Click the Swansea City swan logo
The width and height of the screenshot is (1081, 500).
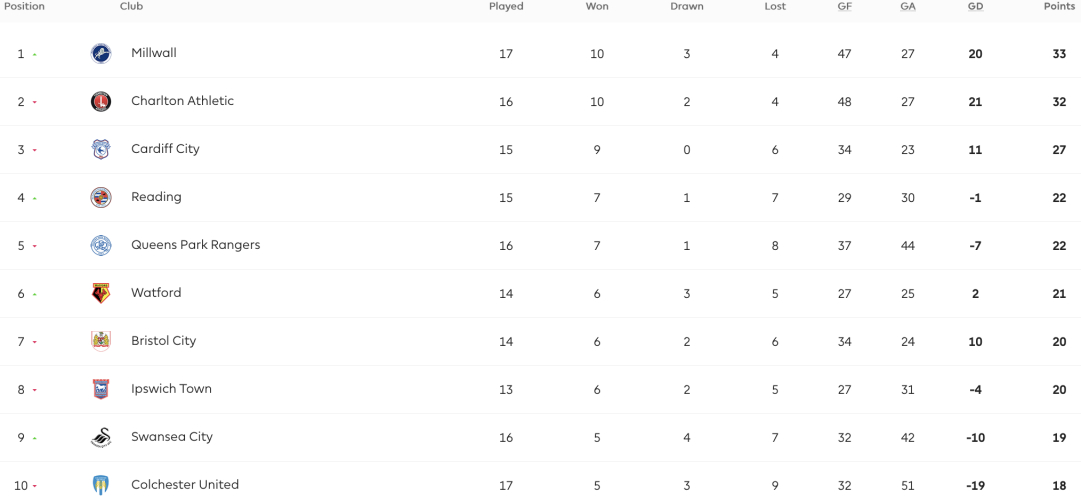coord(101,437)
